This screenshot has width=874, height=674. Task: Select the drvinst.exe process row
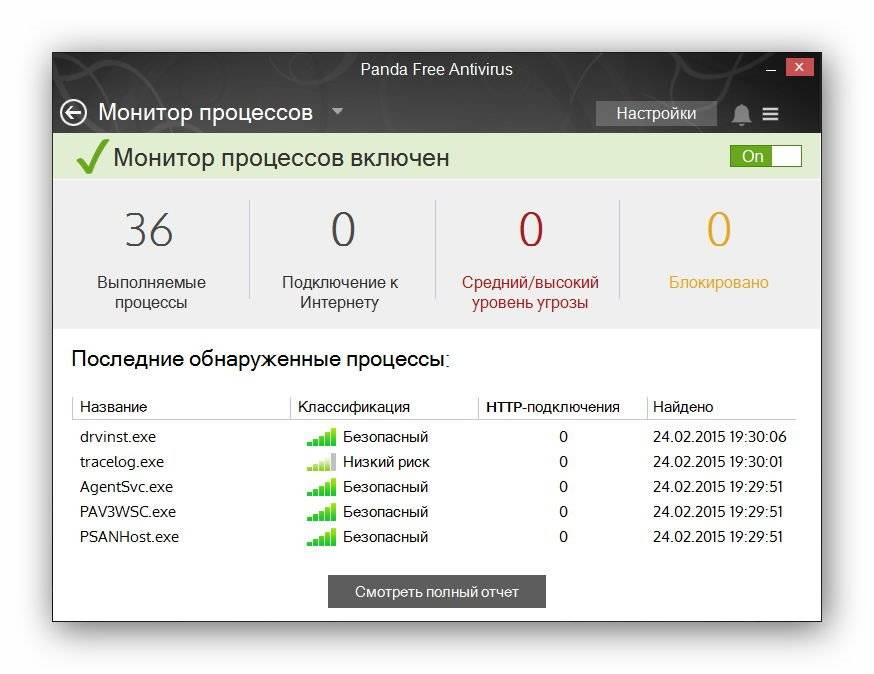[x=434, y=437]
